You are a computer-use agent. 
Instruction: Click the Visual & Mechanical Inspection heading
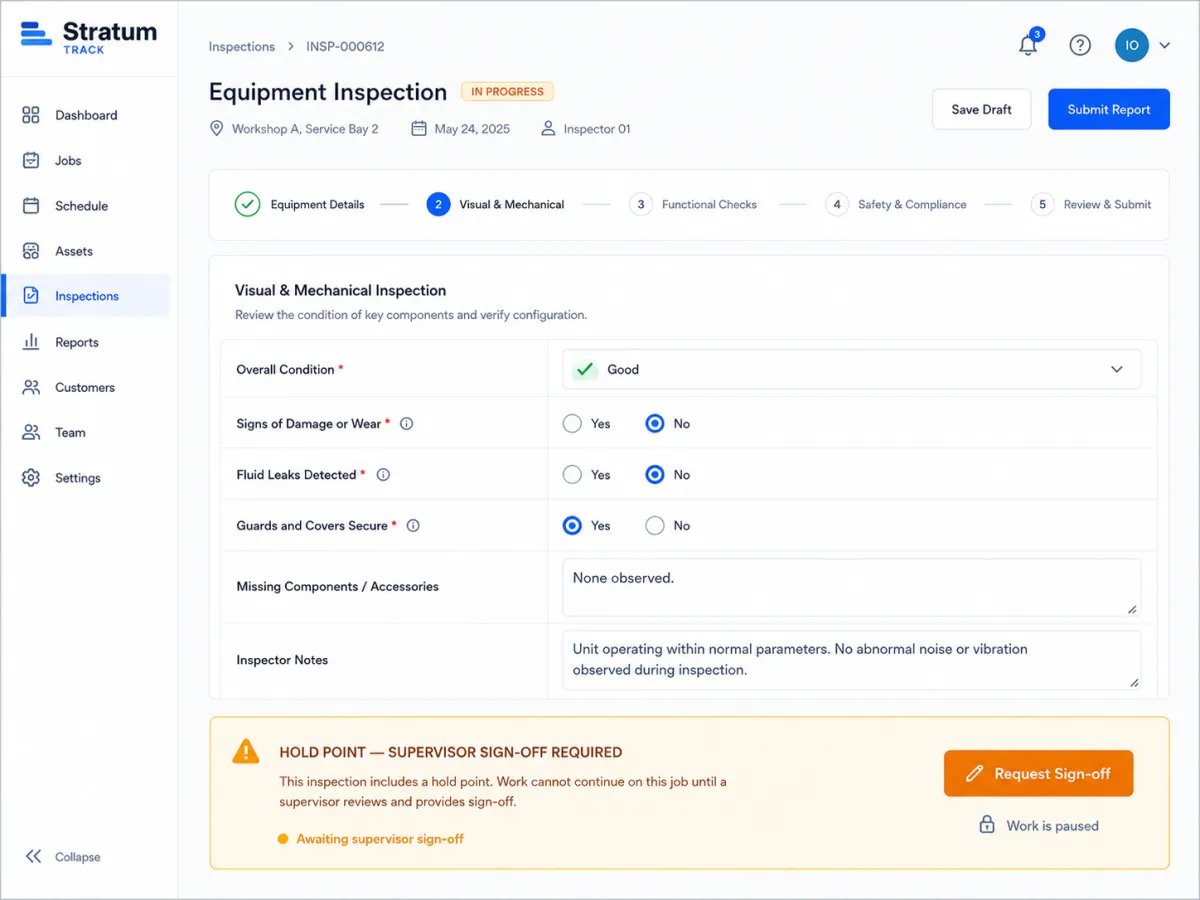(x=340, y=290)
